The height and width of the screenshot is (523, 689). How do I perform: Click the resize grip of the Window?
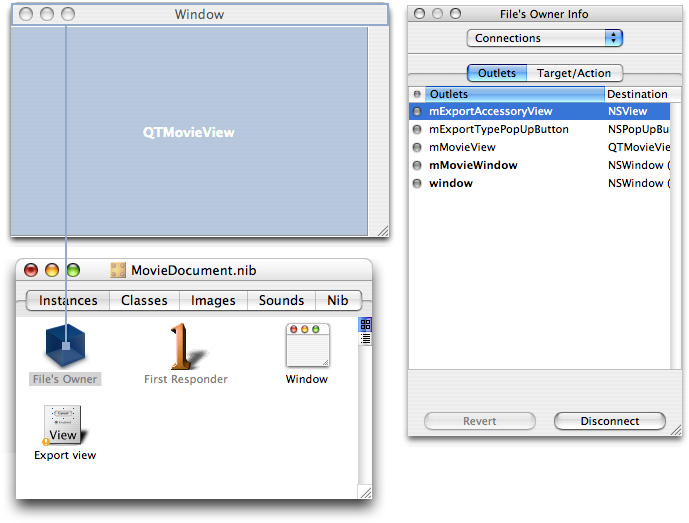point(383,231)
